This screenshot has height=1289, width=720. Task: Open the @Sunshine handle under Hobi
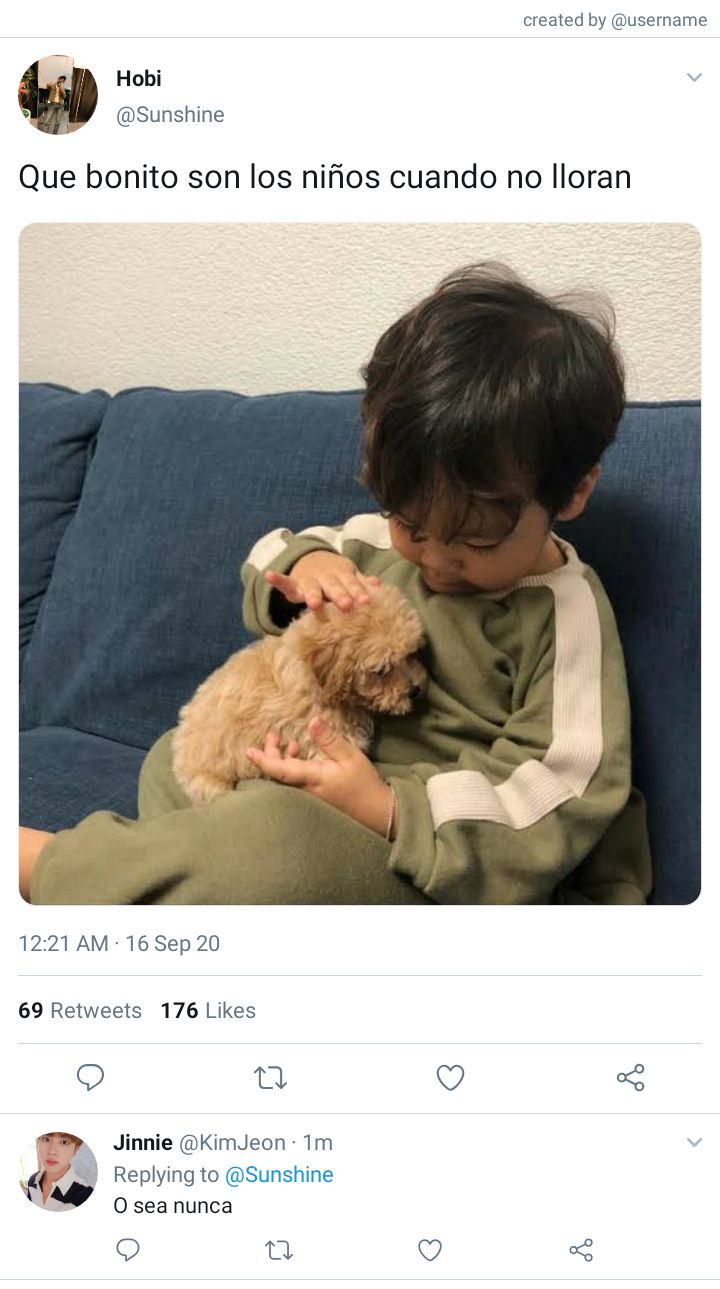coord(171,115)
